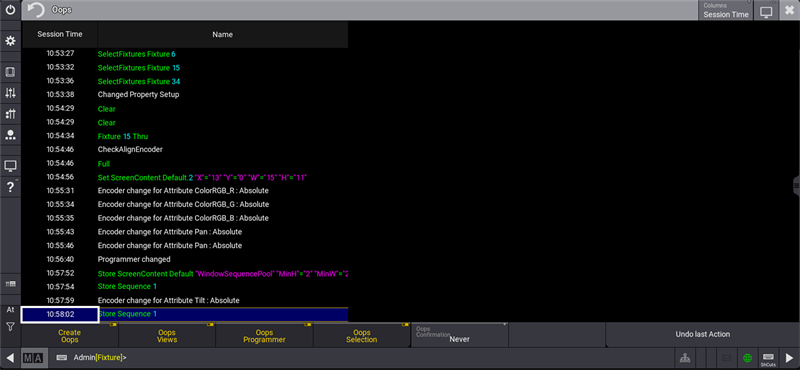Click the filter funnel icon
The height and width of the screenshot is (370, 800).
(10, 327)
